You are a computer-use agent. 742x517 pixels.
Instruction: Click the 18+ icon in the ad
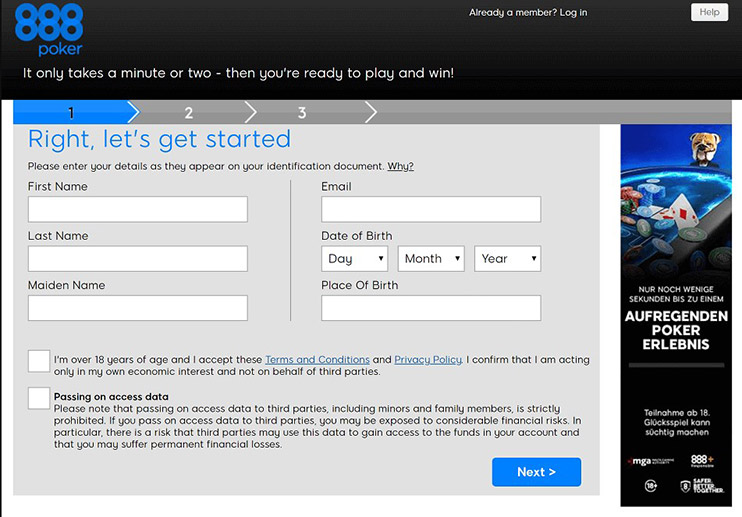(x=651, y=486)
